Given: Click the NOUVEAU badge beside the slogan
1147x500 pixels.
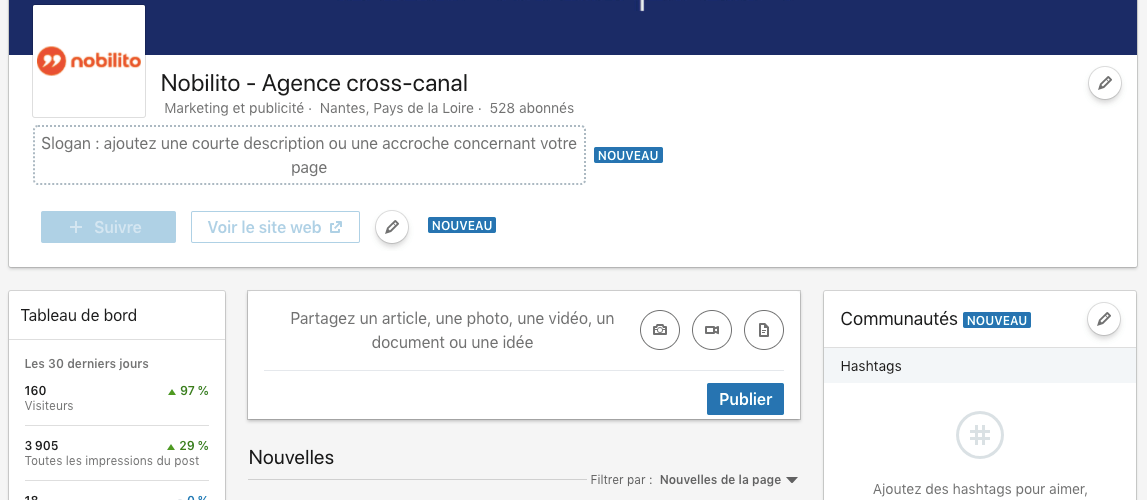Looking at the screenshot, I should point(629,156).
